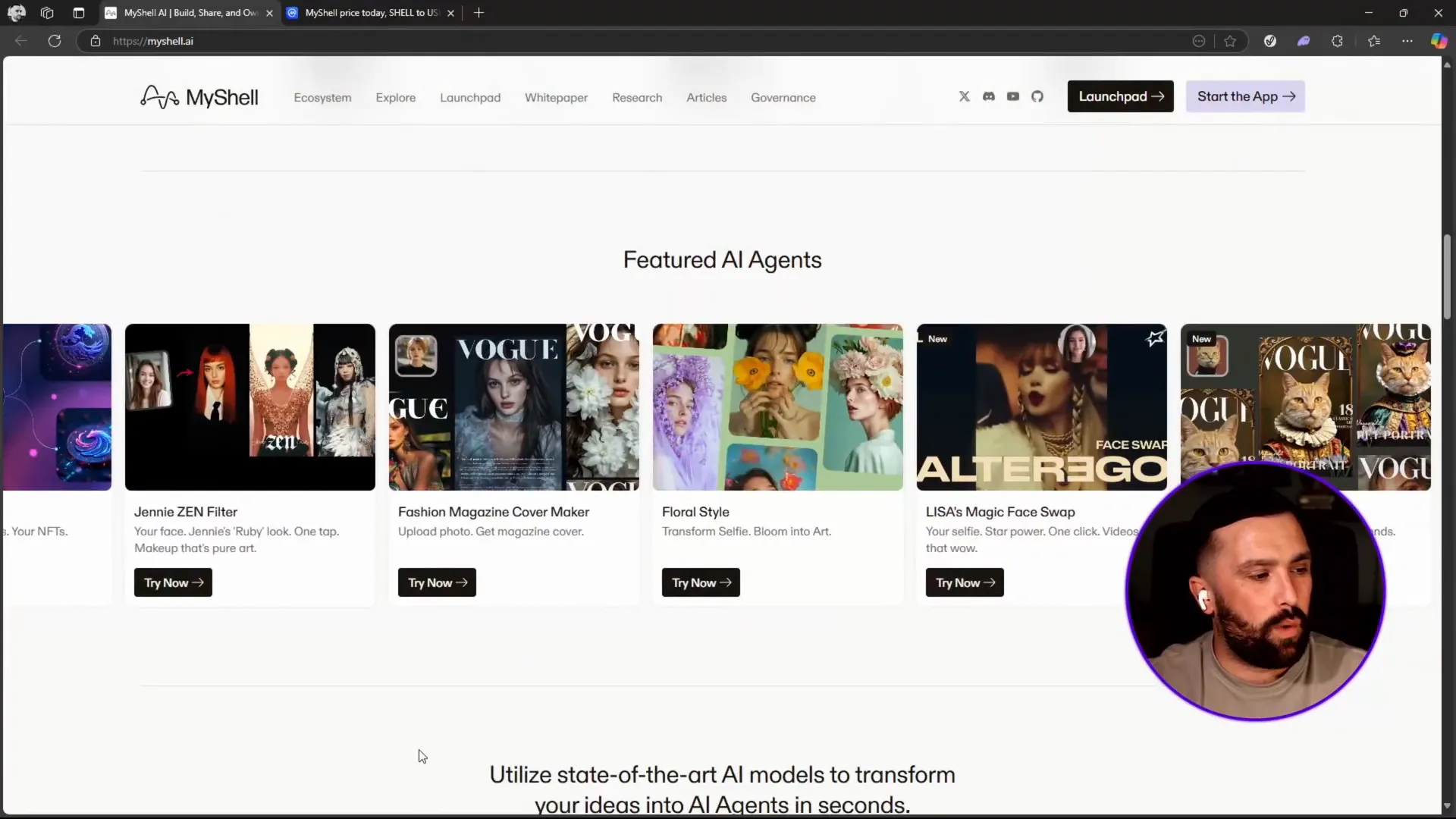The width and height of the screenshot is (1456, 819).
Task: Open the Ecosystem menu
Action: (322, 98)
